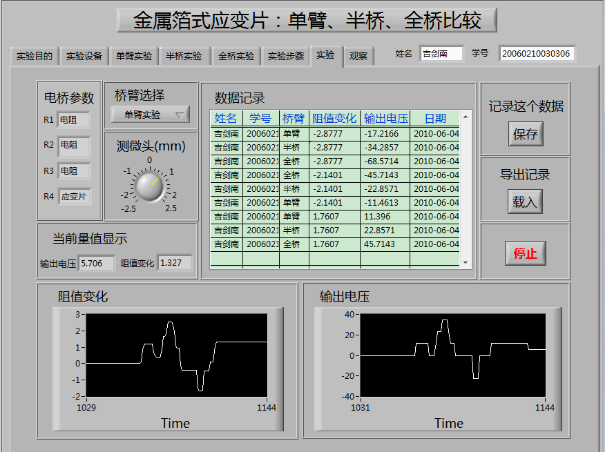Click the 日期 column header
The image size is (605, 453).
pos(435,118)
